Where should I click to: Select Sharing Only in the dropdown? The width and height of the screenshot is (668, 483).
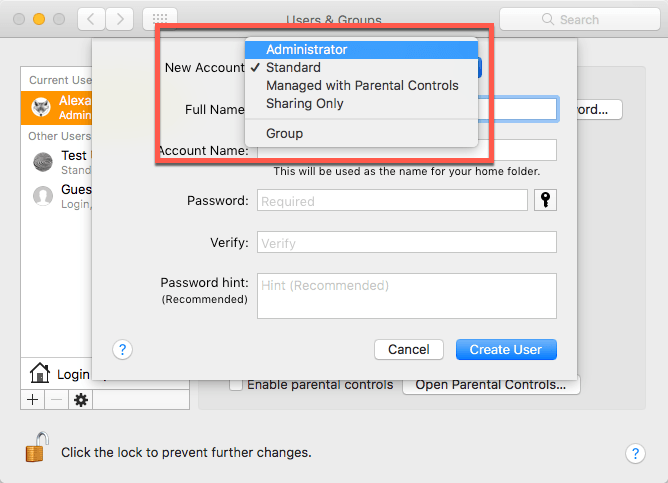304,103
